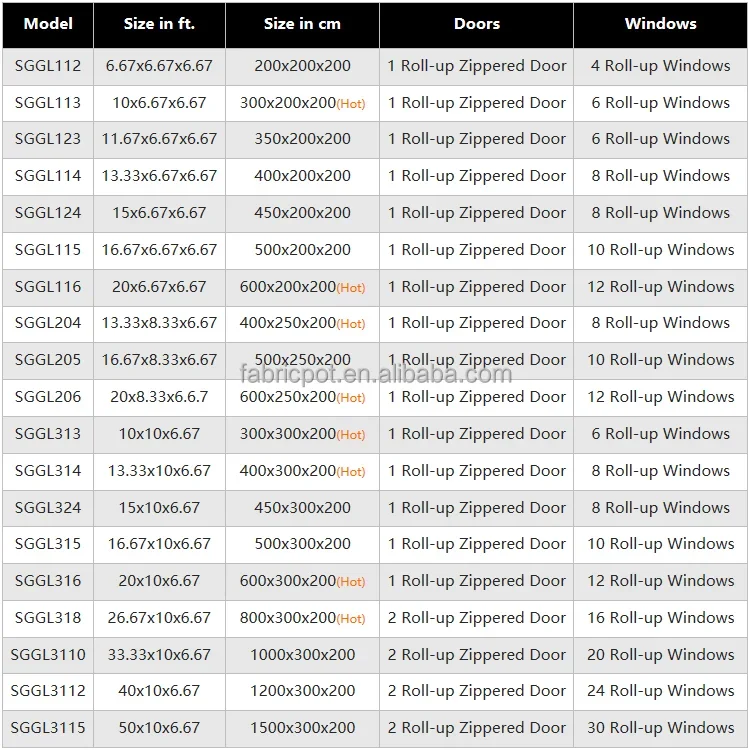
Task: Select the SGGL324 model cell
Action: pyautogui.click(x=48, y=508)
